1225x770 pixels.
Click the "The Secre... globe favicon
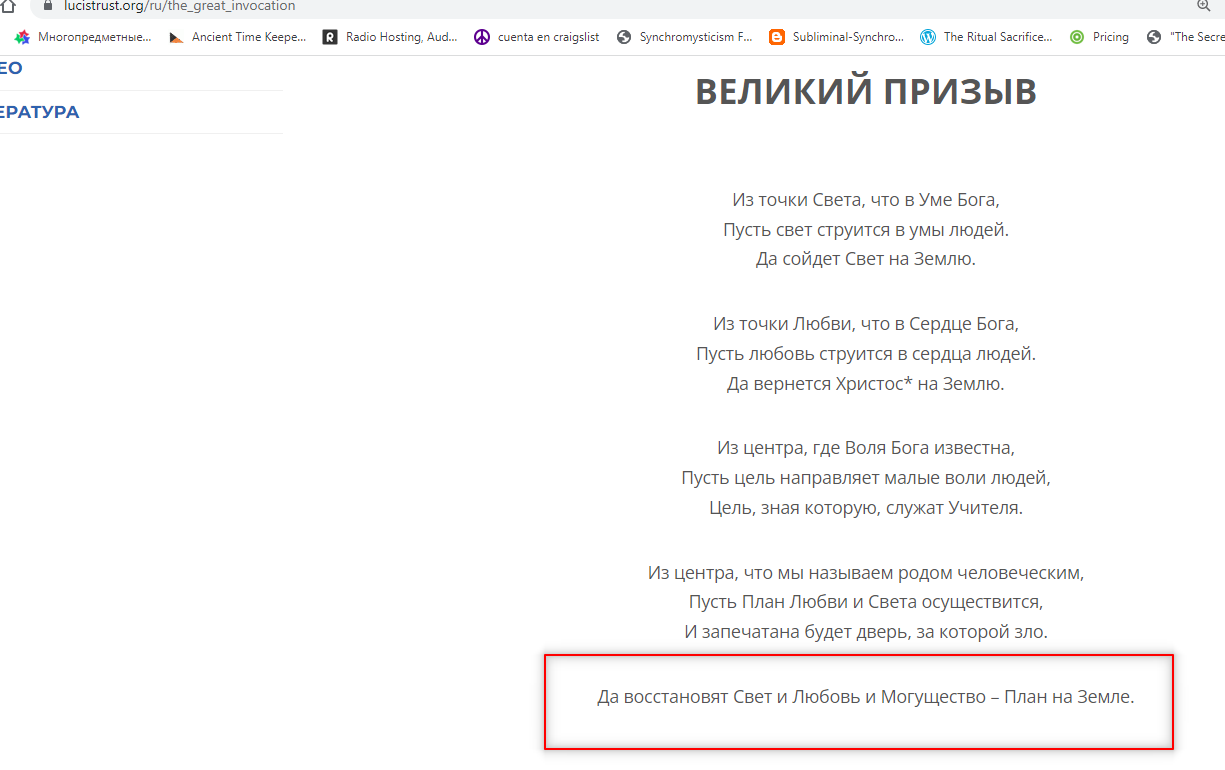point(1155,37)
